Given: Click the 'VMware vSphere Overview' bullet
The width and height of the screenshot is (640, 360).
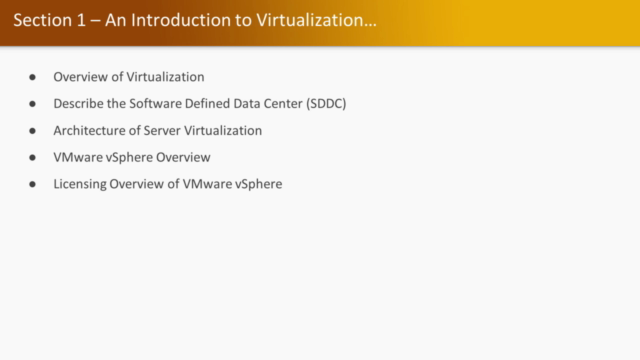Looking at the screenshot, I should [132, 158].
